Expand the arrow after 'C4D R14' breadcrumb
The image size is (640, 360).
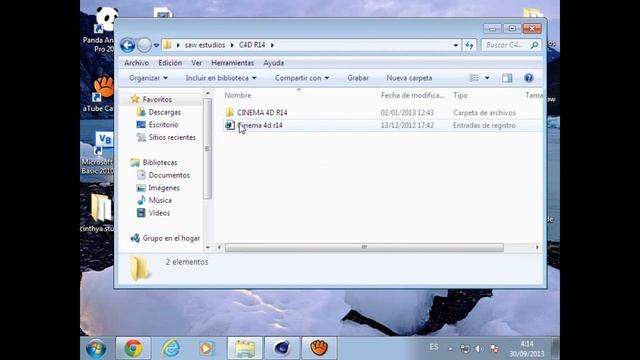[272, 45]
